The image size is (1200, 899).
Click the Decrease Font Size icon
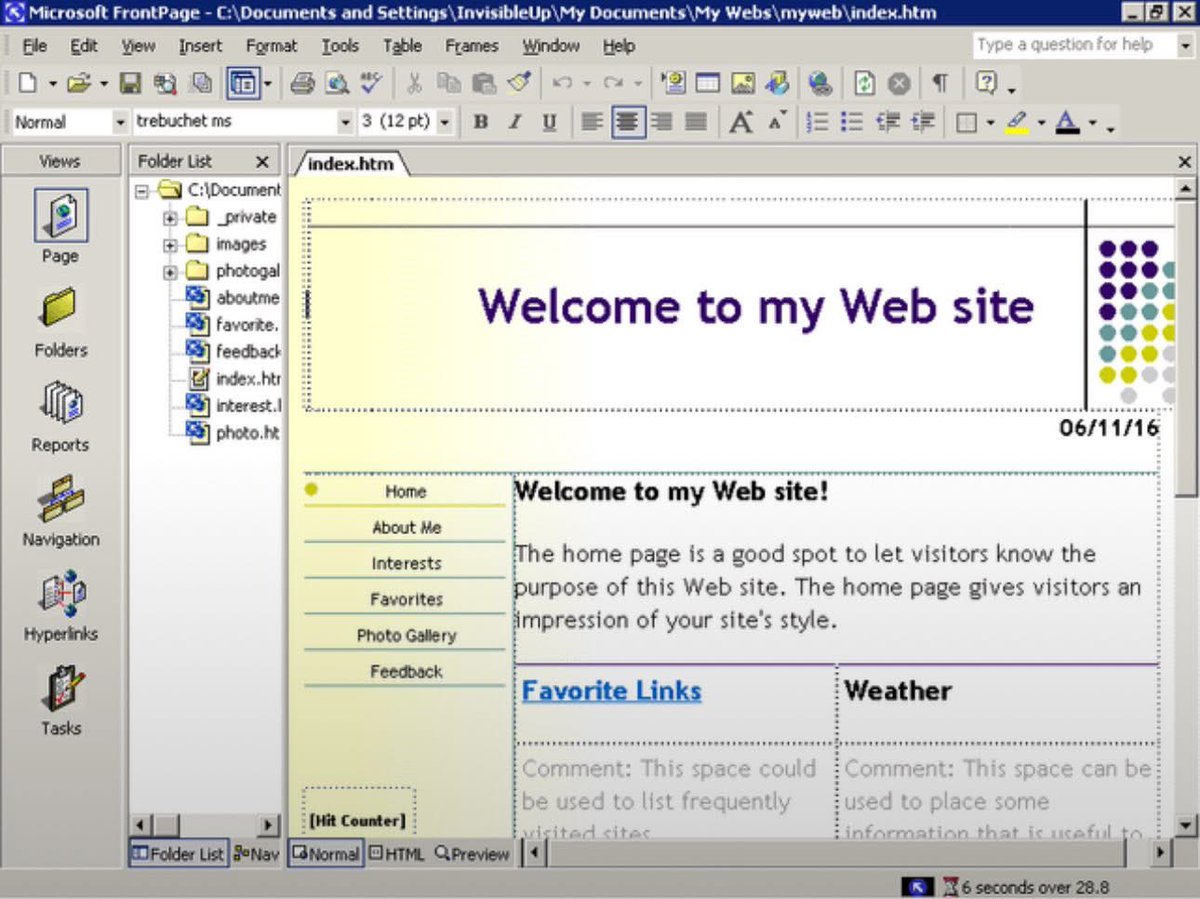777,122
